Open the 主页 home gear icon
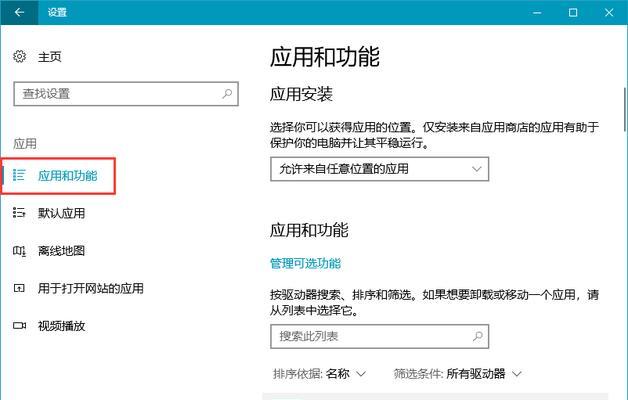Screen dimensions: 628x400 click(x=19, y=56)
